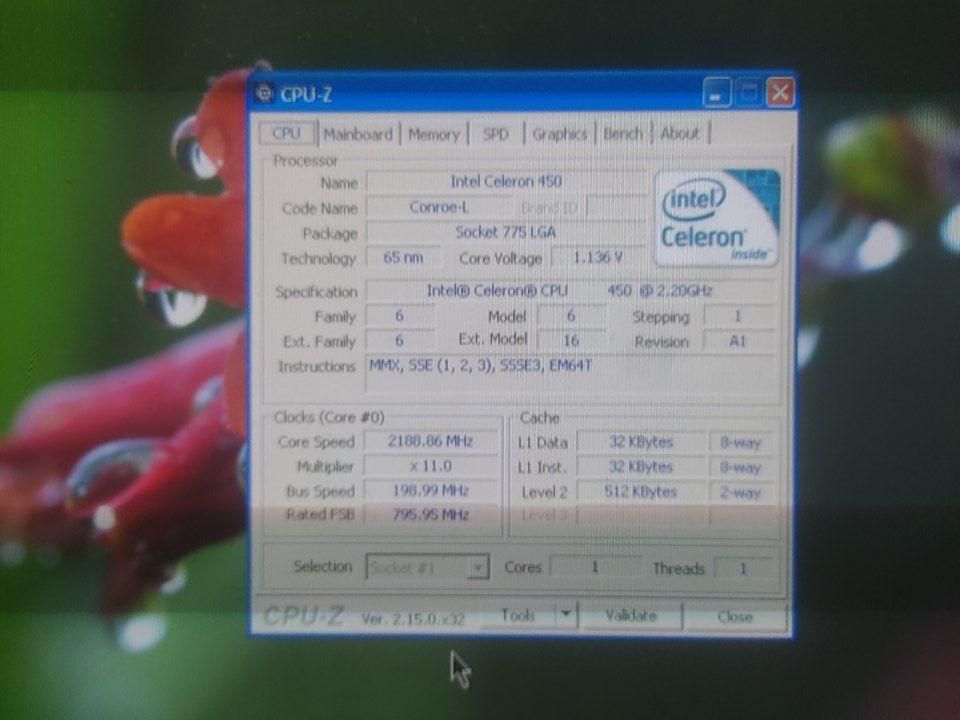Close the CPU-Z window with X

point(780,93)
